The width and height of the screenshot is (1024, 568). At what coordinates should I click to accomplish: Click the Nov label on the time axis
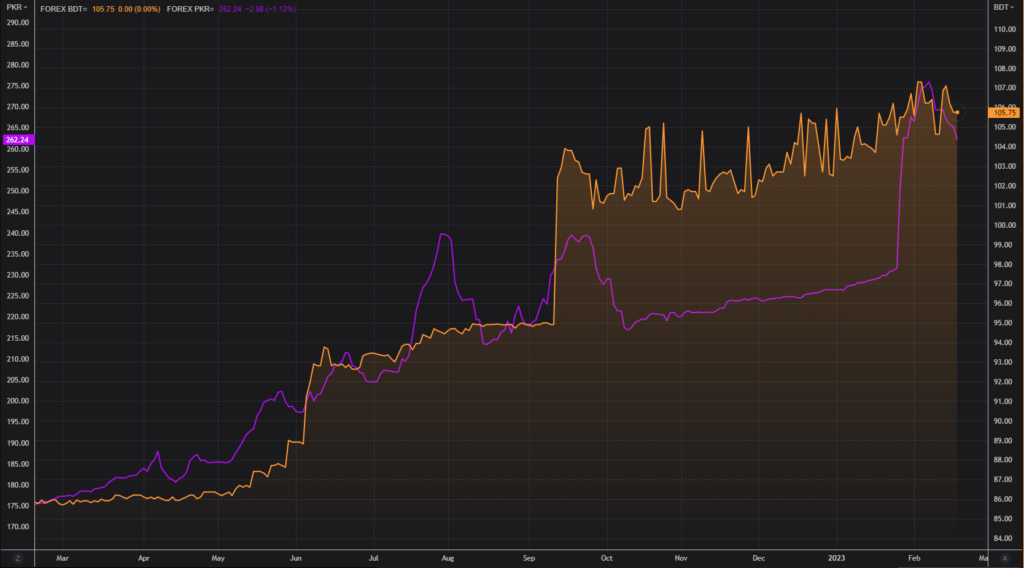[x=680, y=556]
